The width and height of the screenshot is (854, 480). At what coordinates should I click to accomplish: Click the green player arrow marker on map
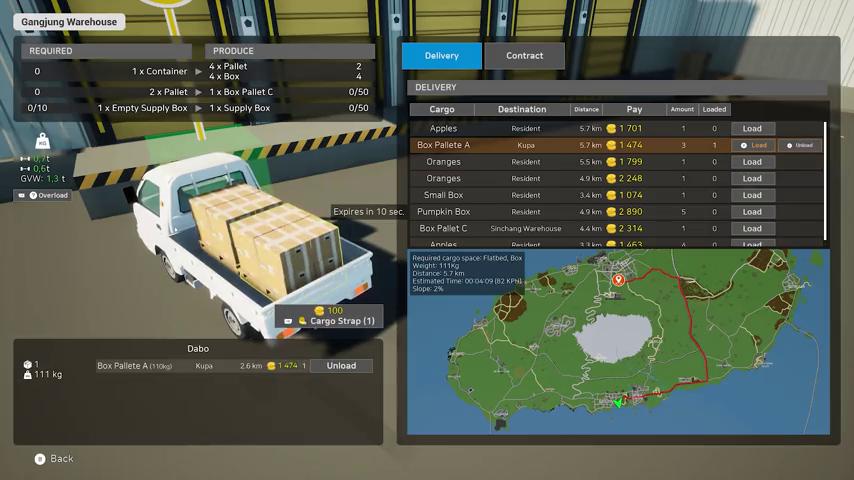[x=618, y=403]
